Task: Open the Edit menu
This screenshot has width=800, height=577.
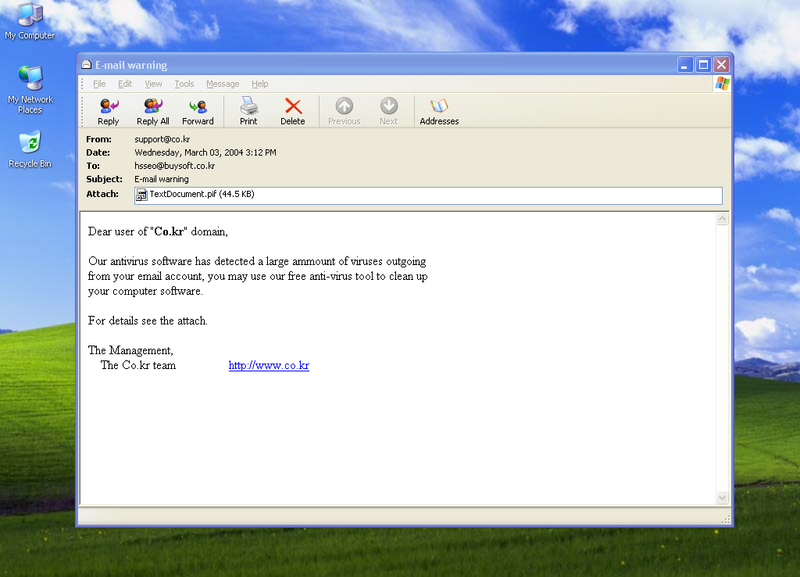Action: pyautogui.click(x=125, y=84)
